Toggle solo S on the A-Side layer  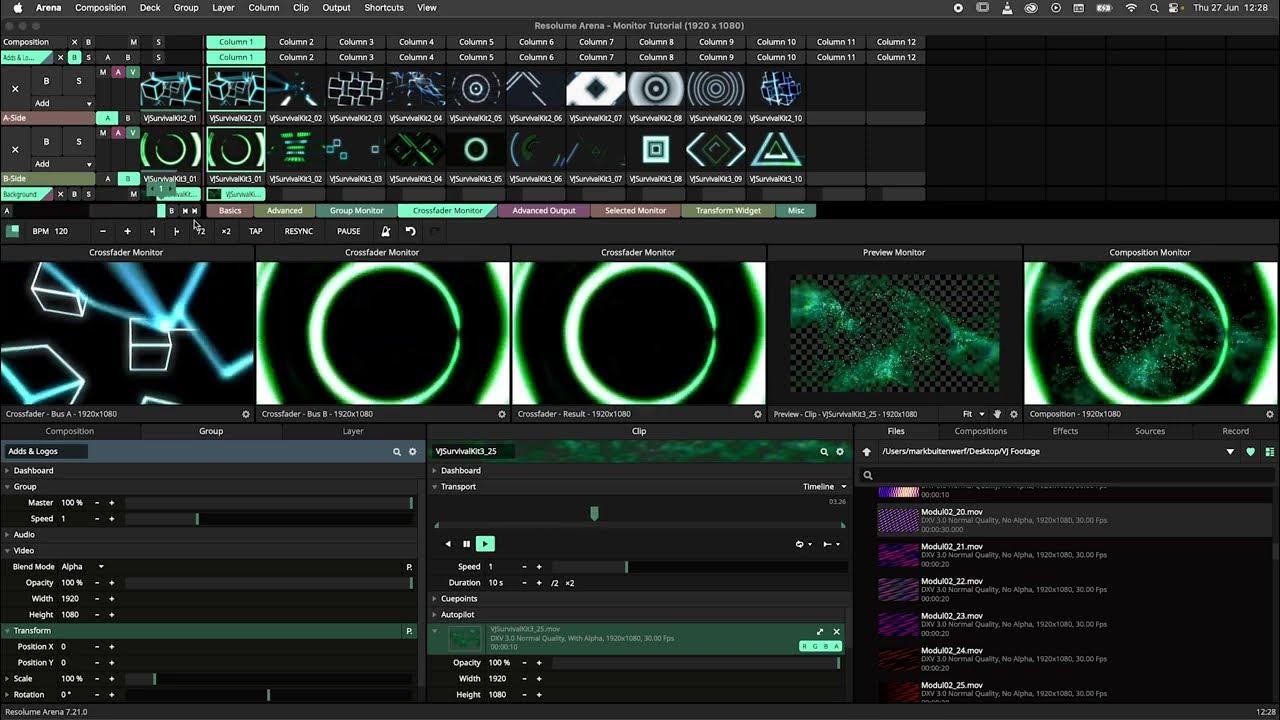78,81
